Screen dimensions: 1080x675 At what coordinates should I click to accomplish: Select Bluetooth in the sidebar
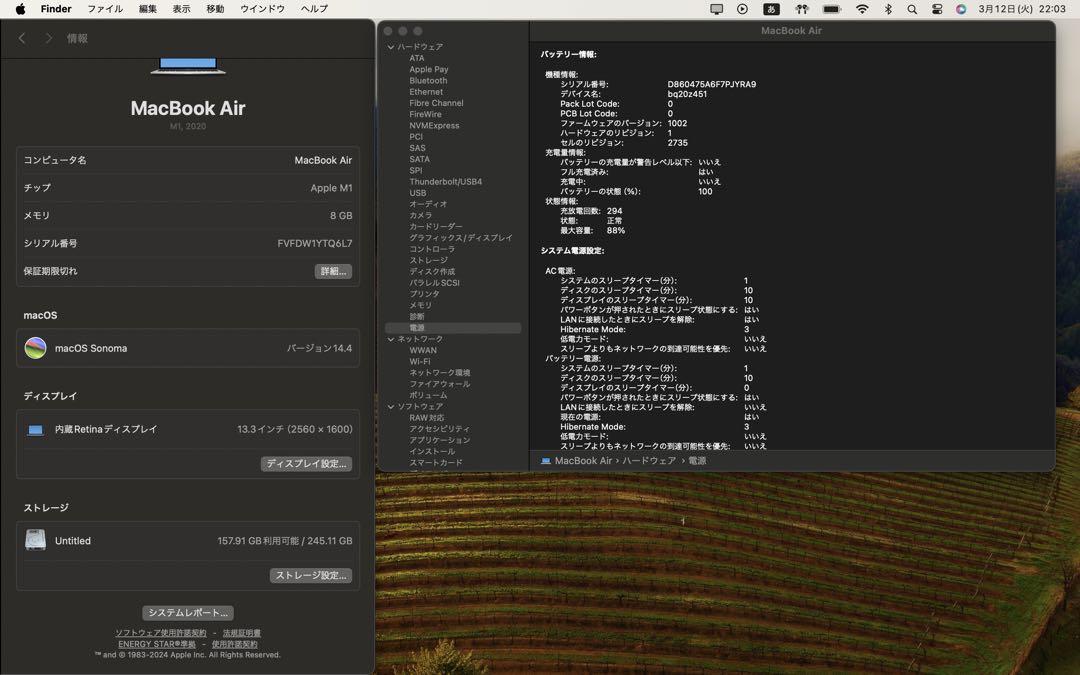[428, 81]
